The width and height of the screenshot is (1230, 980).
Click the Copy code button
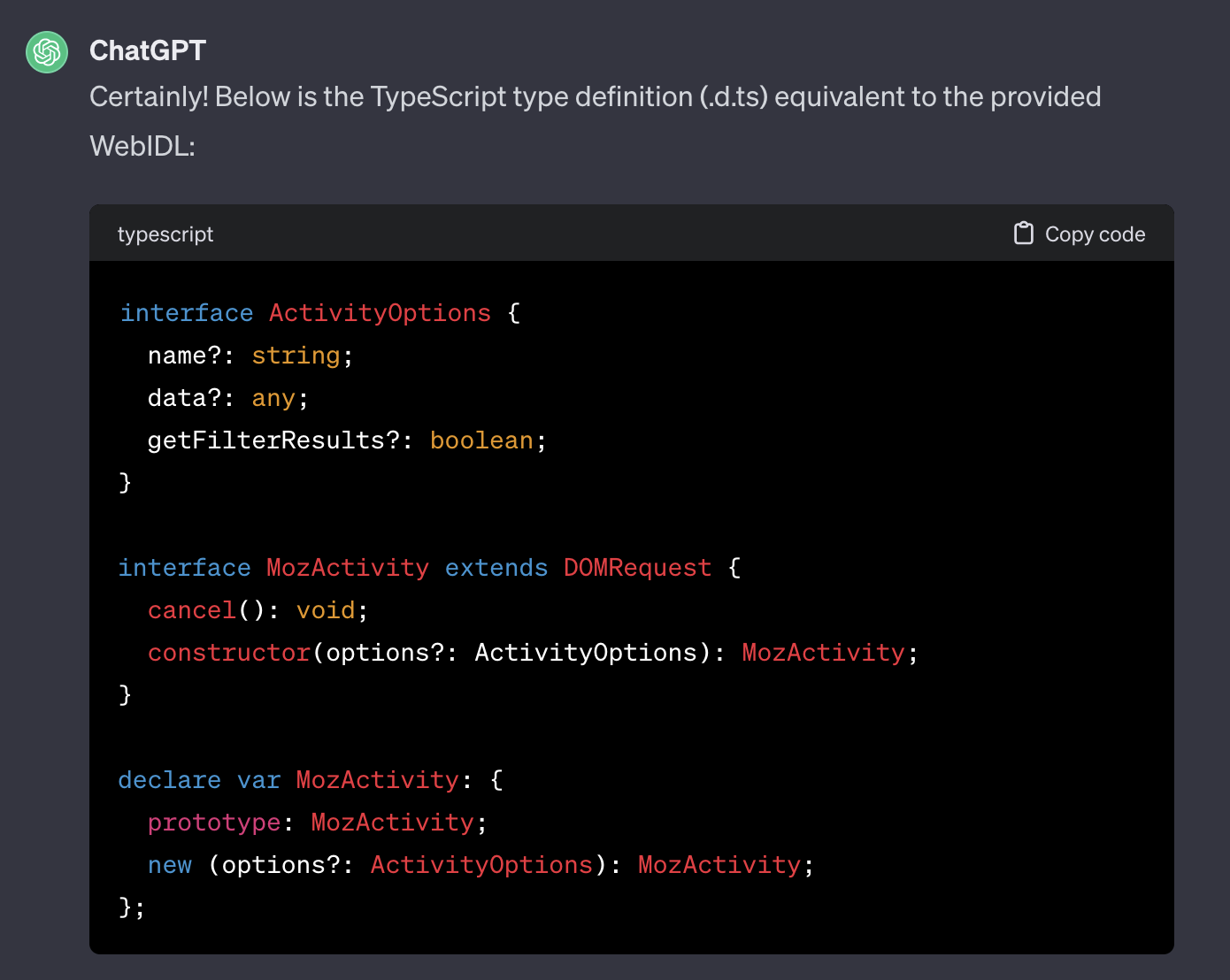[1078, 233]
